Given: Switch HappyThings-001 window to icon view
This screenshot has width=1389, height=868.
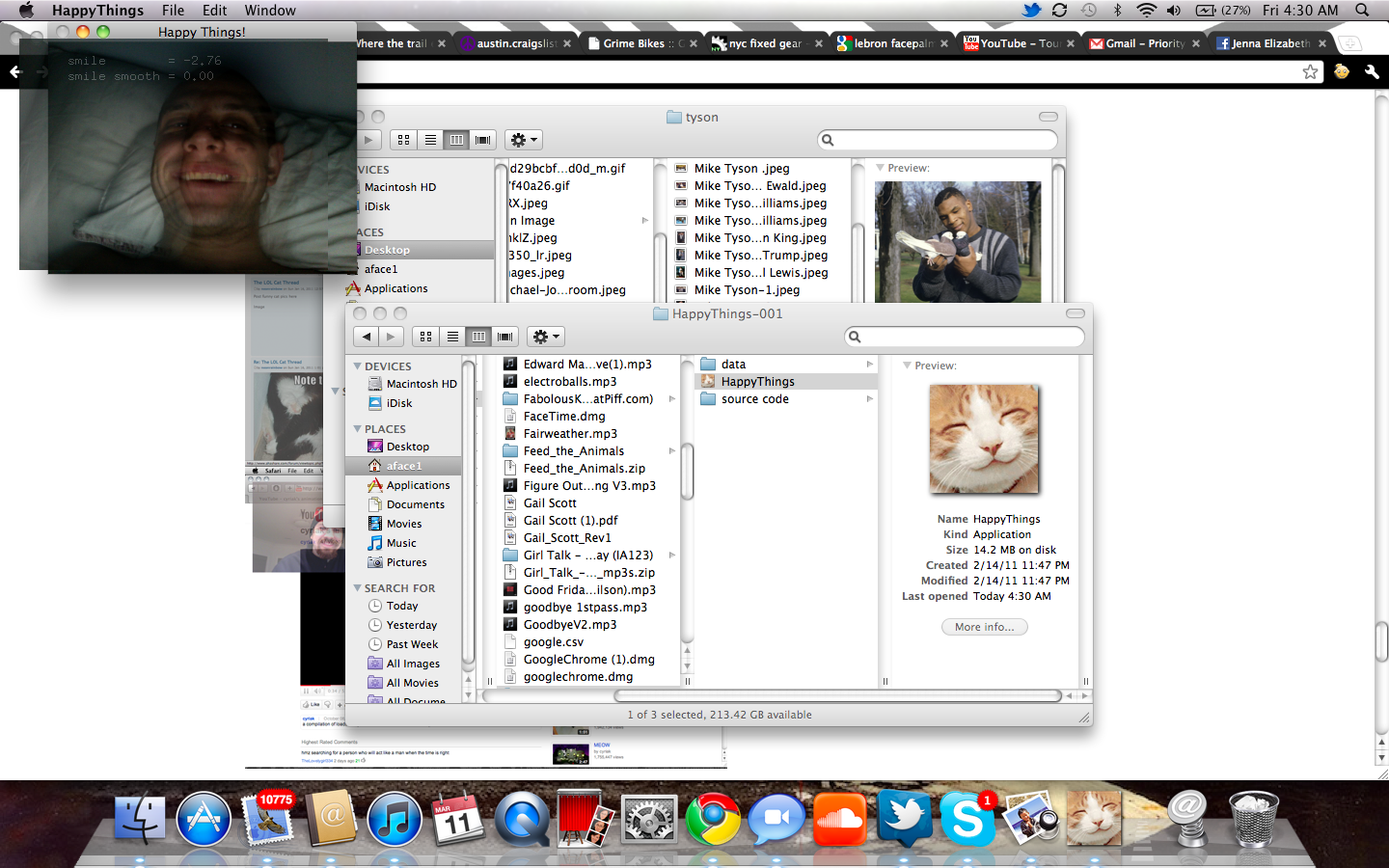Looking at the screenshot, I should point(425,337).
